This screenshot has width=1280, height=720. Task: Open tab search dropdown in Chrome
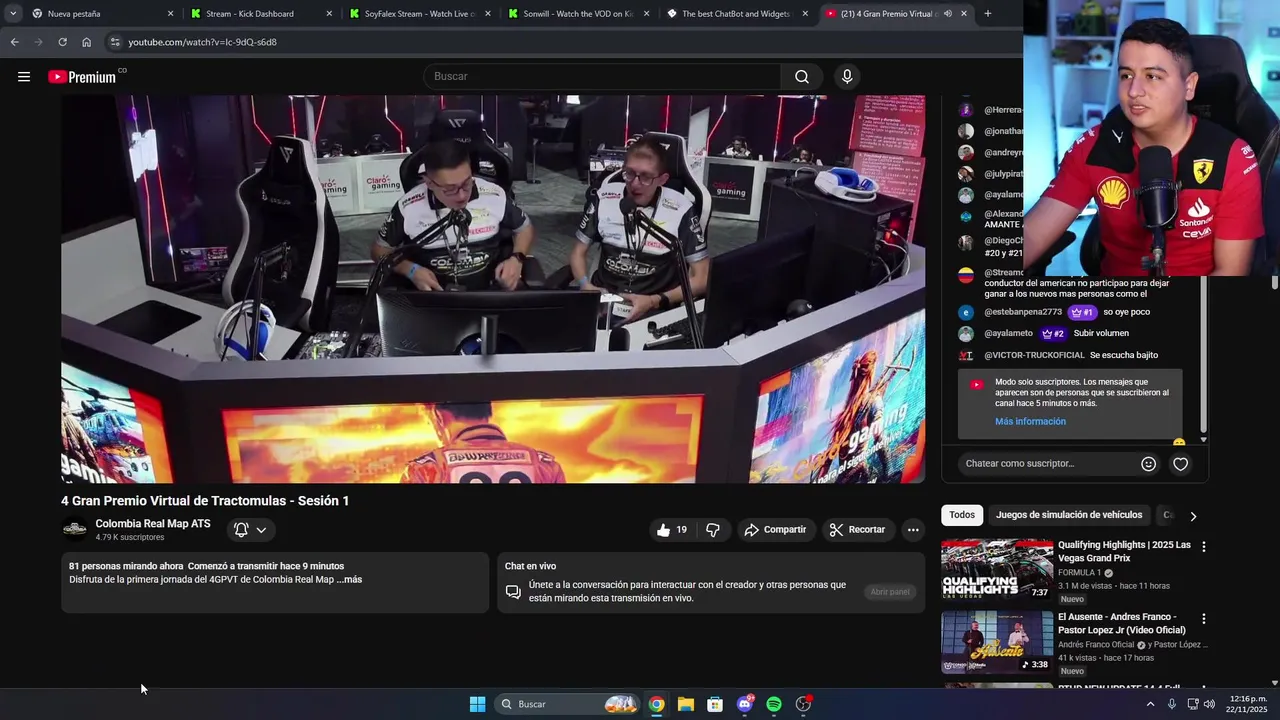pyautogui.click(x=13, y=14)
